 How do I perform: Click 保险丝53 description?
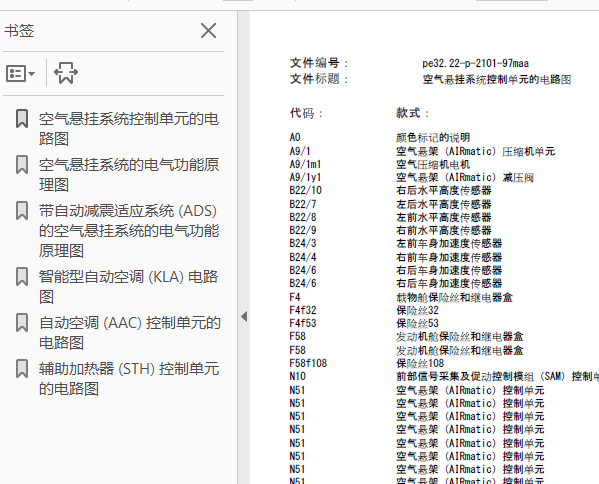417,323
